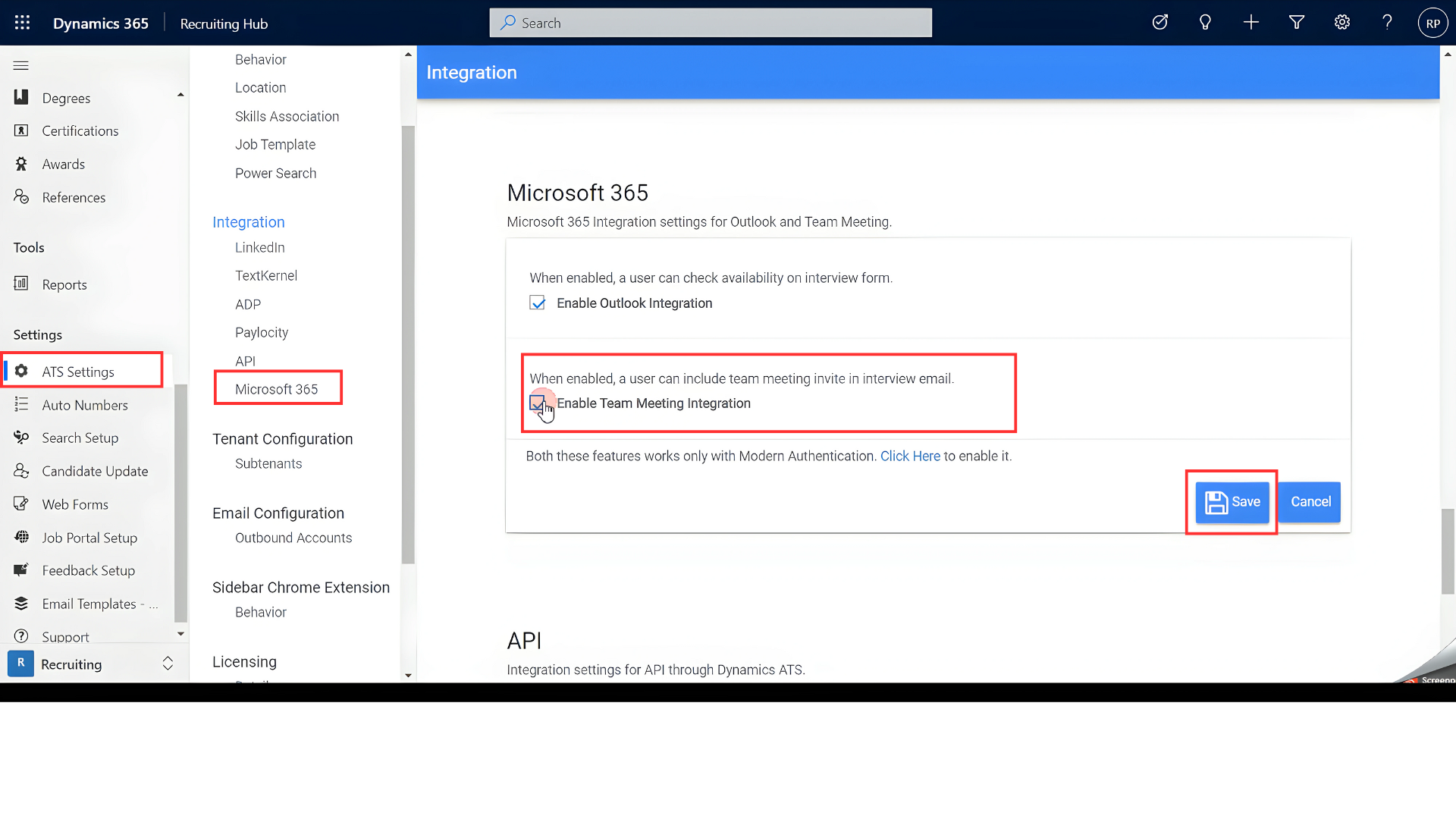Select the Paylocity integration item
Viewport: 1456px width, 819px height.
coord(261,332)
